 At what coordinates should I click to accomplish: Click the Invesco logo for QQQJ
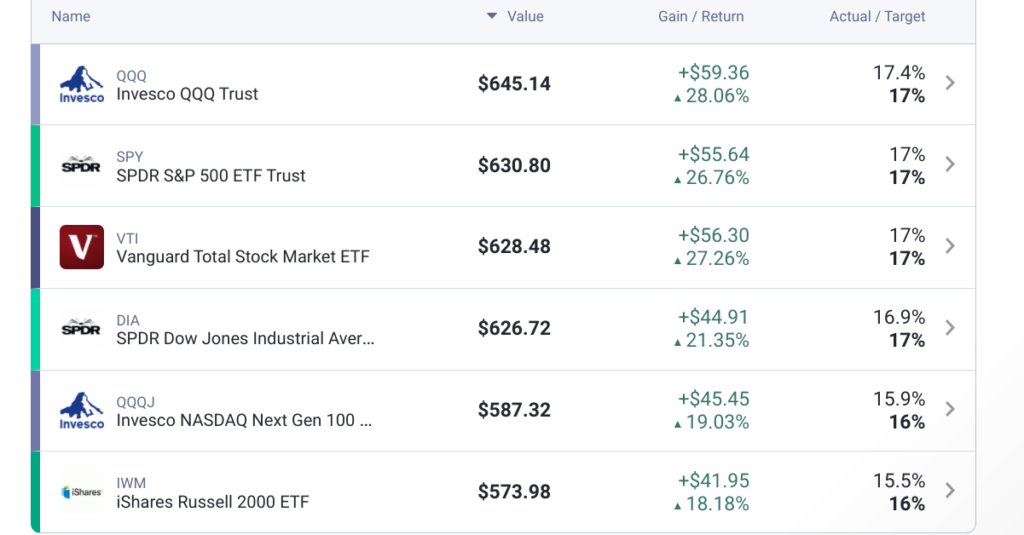[82, 410]
